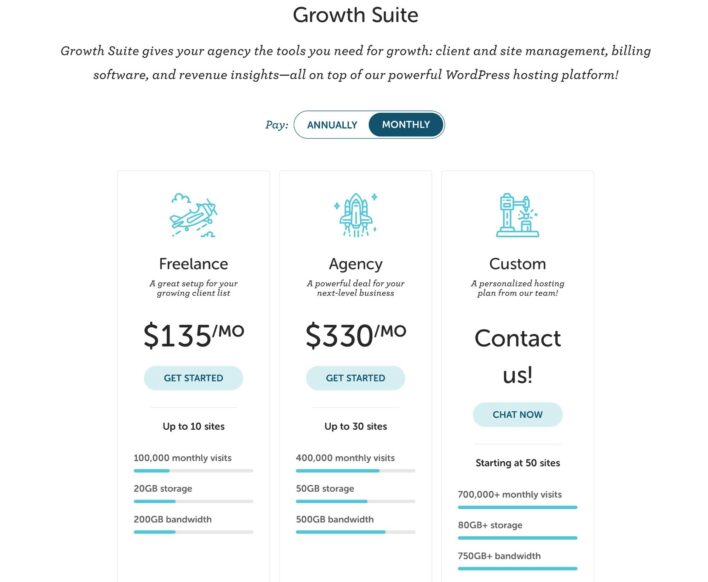Image resolution: width=708 pixels, height=582 pixels.
Task: Click the Agency 50GB storage bar
Action: click(355, 501)
